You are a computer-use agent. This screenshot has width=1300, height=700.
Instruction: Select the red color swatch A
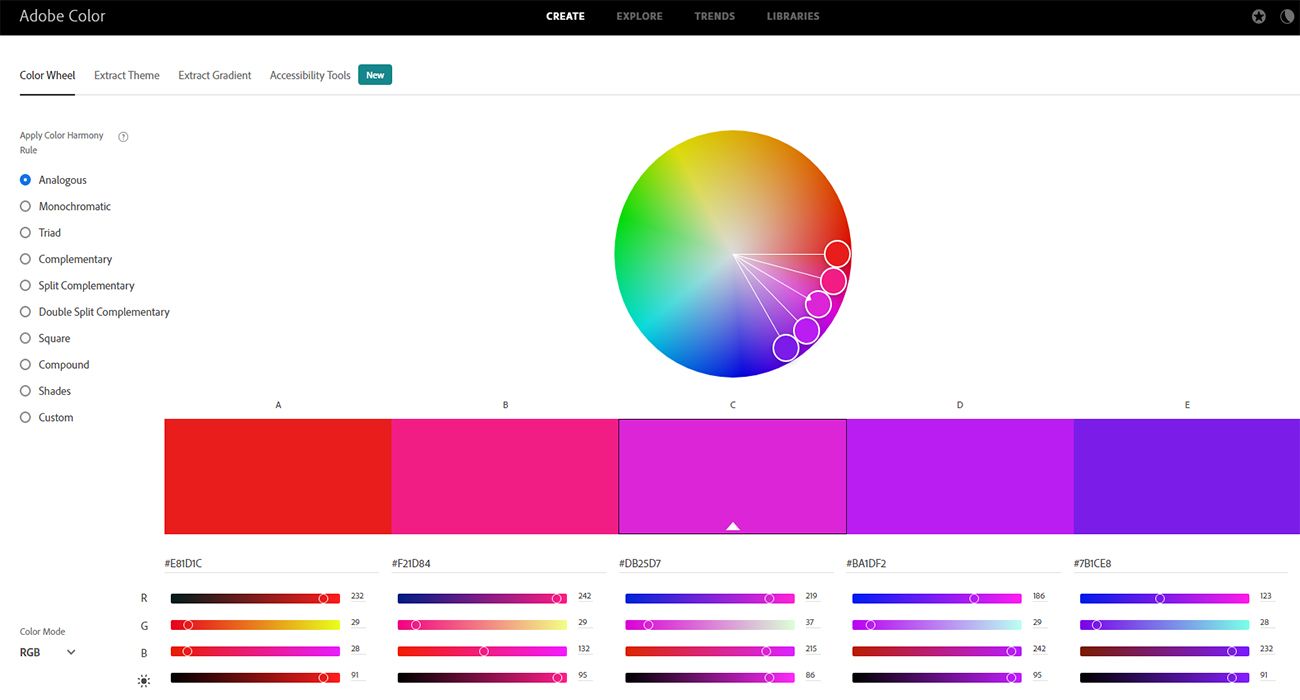pos(278,476)
